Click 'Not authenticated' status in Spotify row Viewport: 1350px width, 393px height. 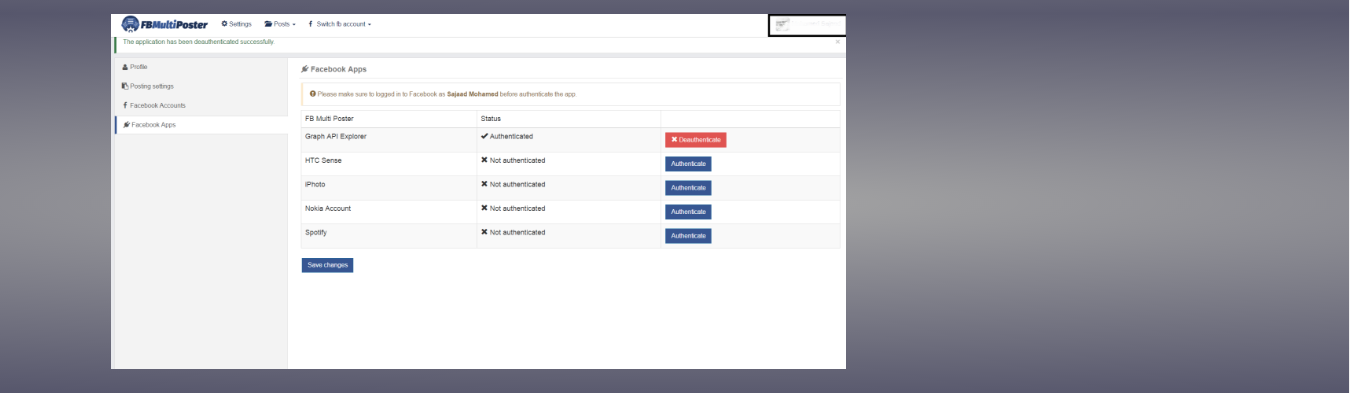tap(513, 232)
